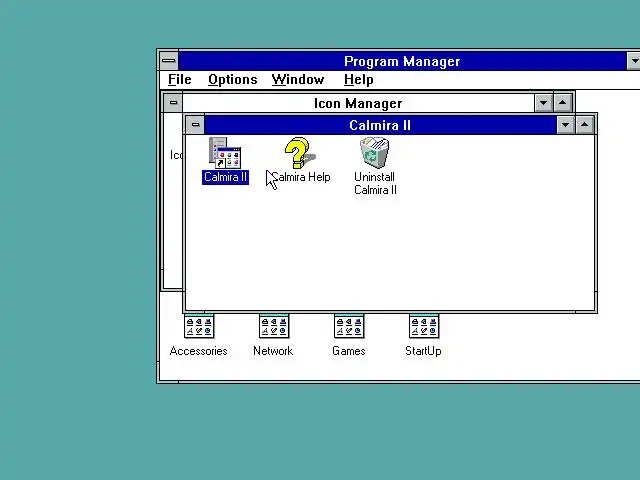The height and width of the screenshot is (480, 640).
Task: Open the File menu
Action: pos(180,79)
